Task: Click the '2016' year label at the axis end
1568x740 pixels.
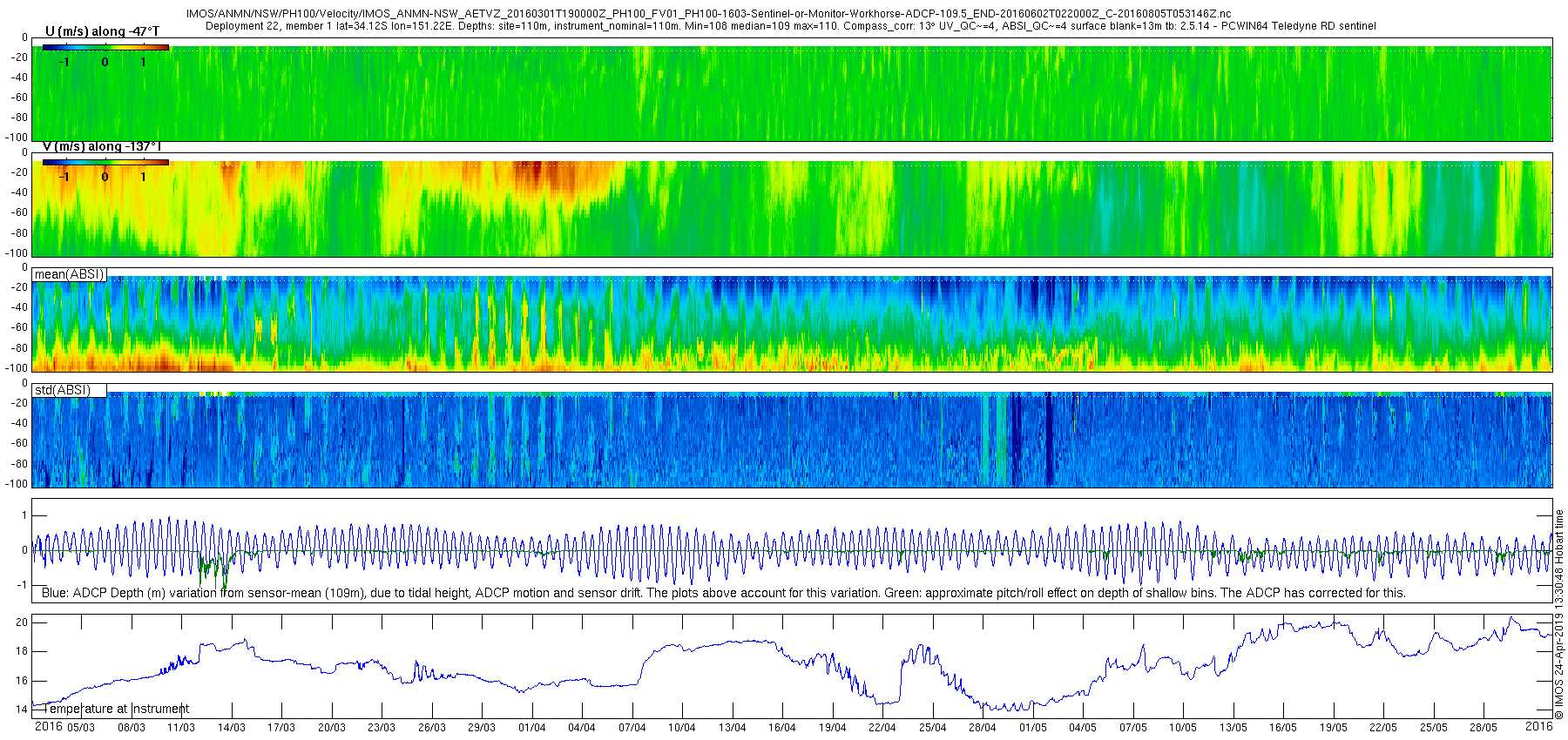Action: coord(1539,726)
